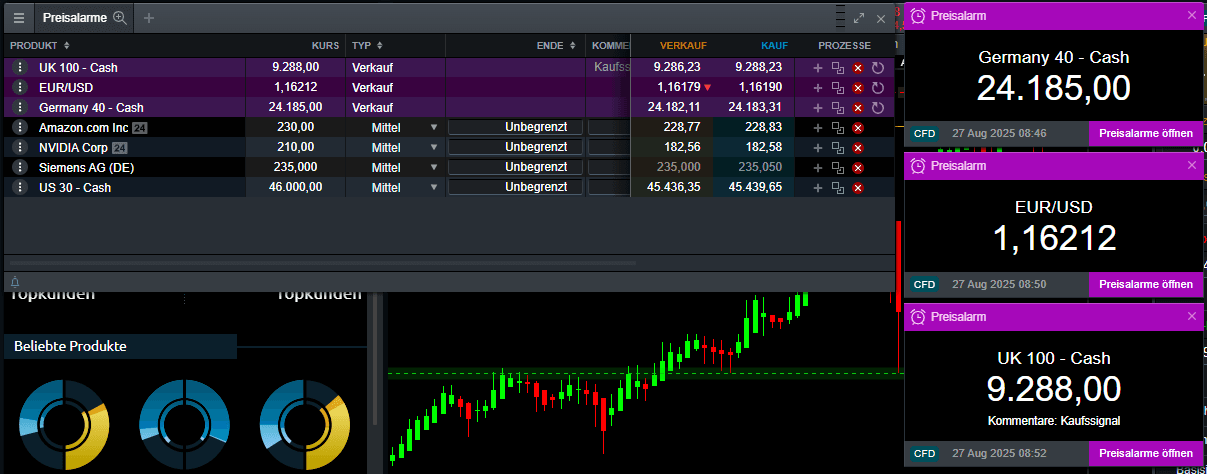The image size is (1207, 474).
Task: Reset the UK 100 - Cash alarm
Action: [878, 67]
